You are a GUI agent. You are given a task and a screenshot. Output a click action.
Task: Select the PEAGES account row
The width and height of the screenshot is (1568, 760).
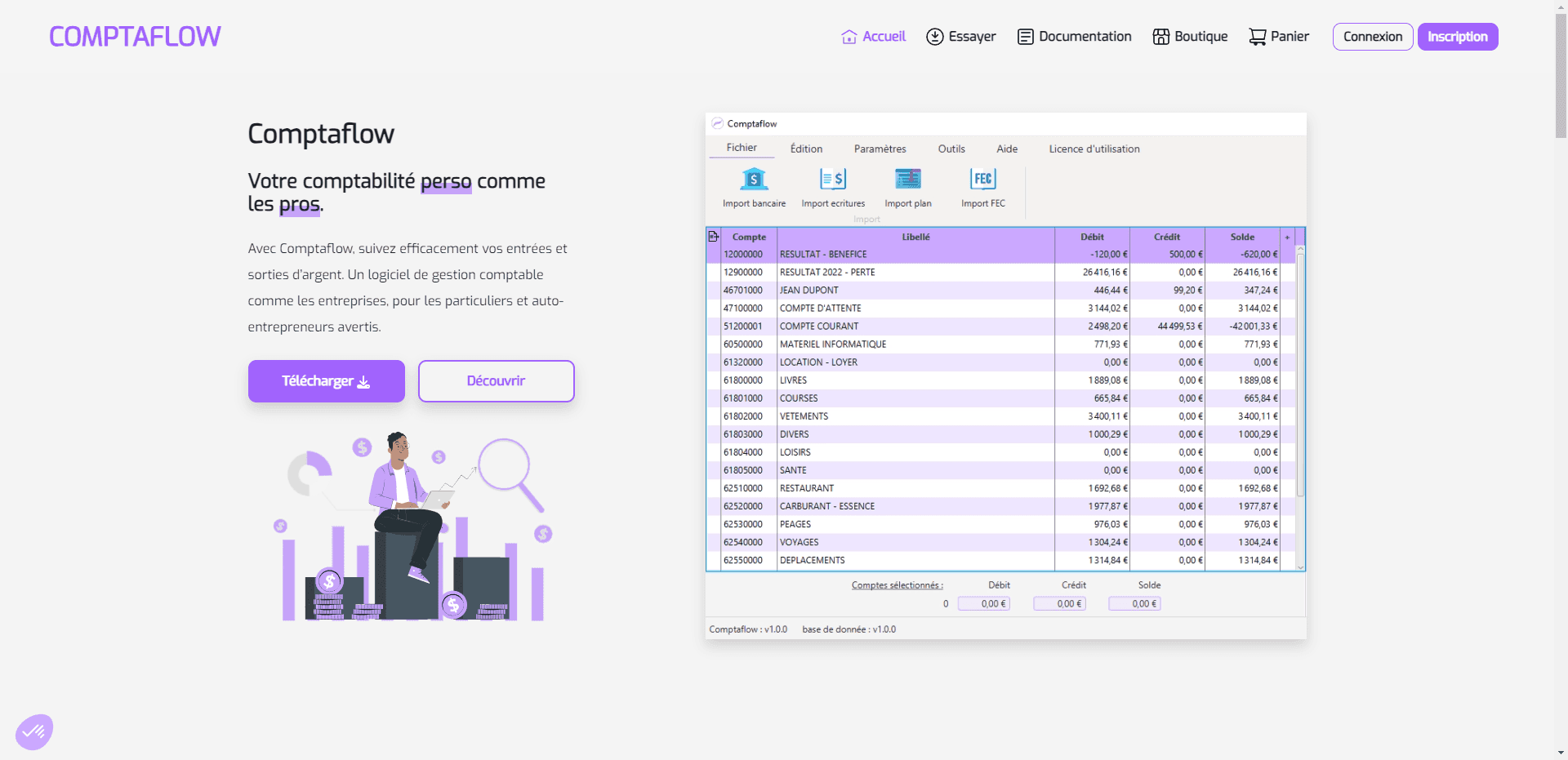1000,524
